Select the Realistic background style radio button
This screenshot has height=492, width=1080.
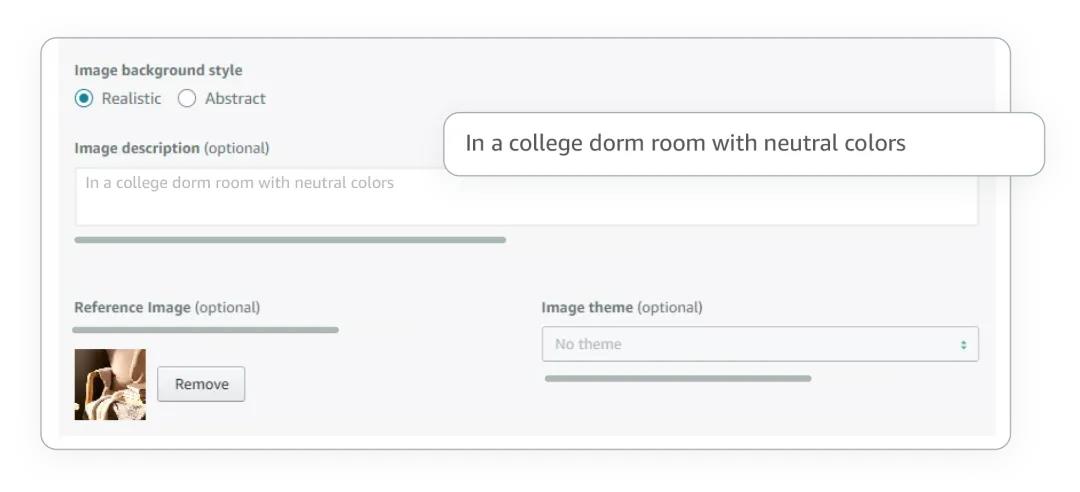click(84, 98)
